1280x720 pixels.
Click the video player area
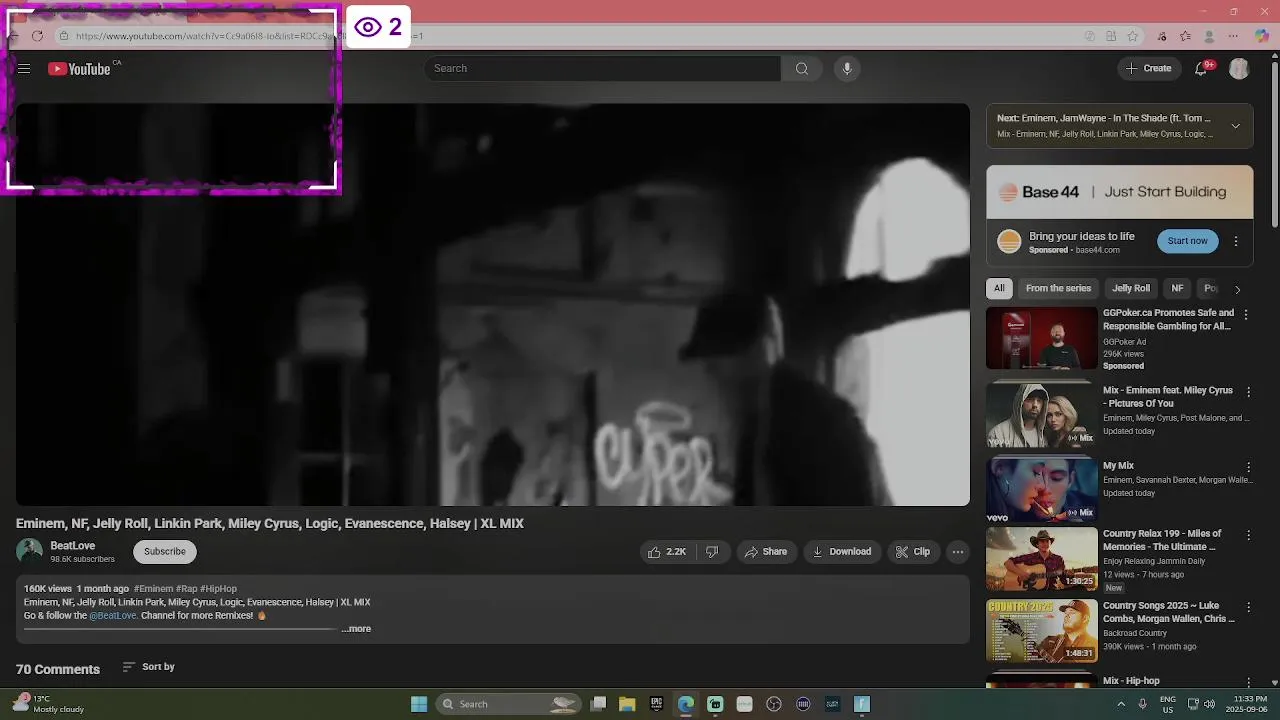pos(493,305)
